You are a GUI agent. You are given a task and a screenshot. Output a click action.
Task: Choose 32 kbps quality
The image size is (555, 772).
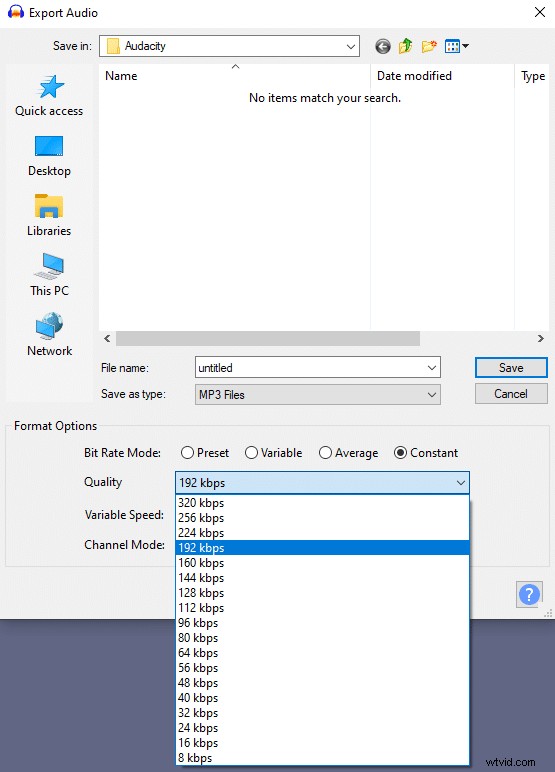[x=322, y=713]
